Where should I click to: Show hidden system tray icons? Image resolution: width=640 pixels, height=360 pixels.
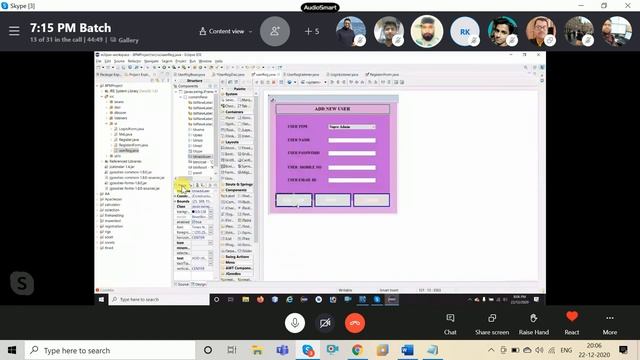click(x=491, y=350)
